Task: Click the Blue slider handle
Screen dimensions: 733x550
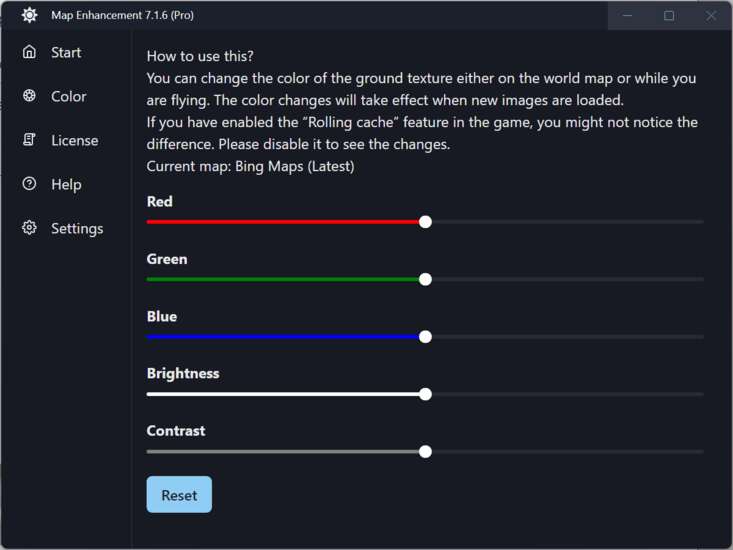Action: [425, 337]
